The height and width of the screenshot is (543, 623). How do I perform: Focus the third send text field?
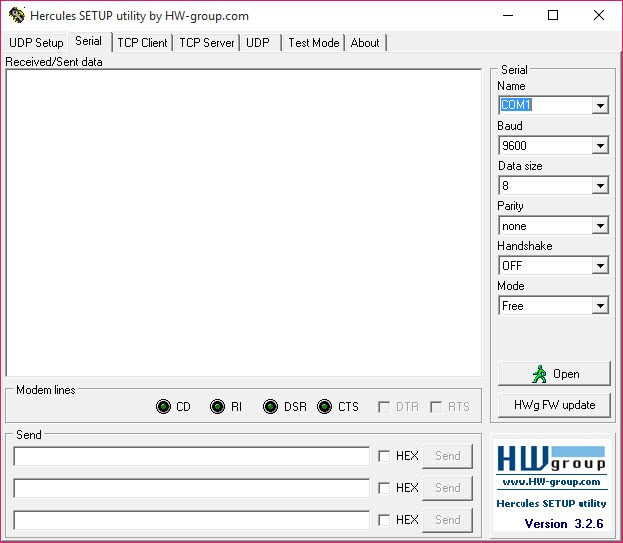(192, 520)
